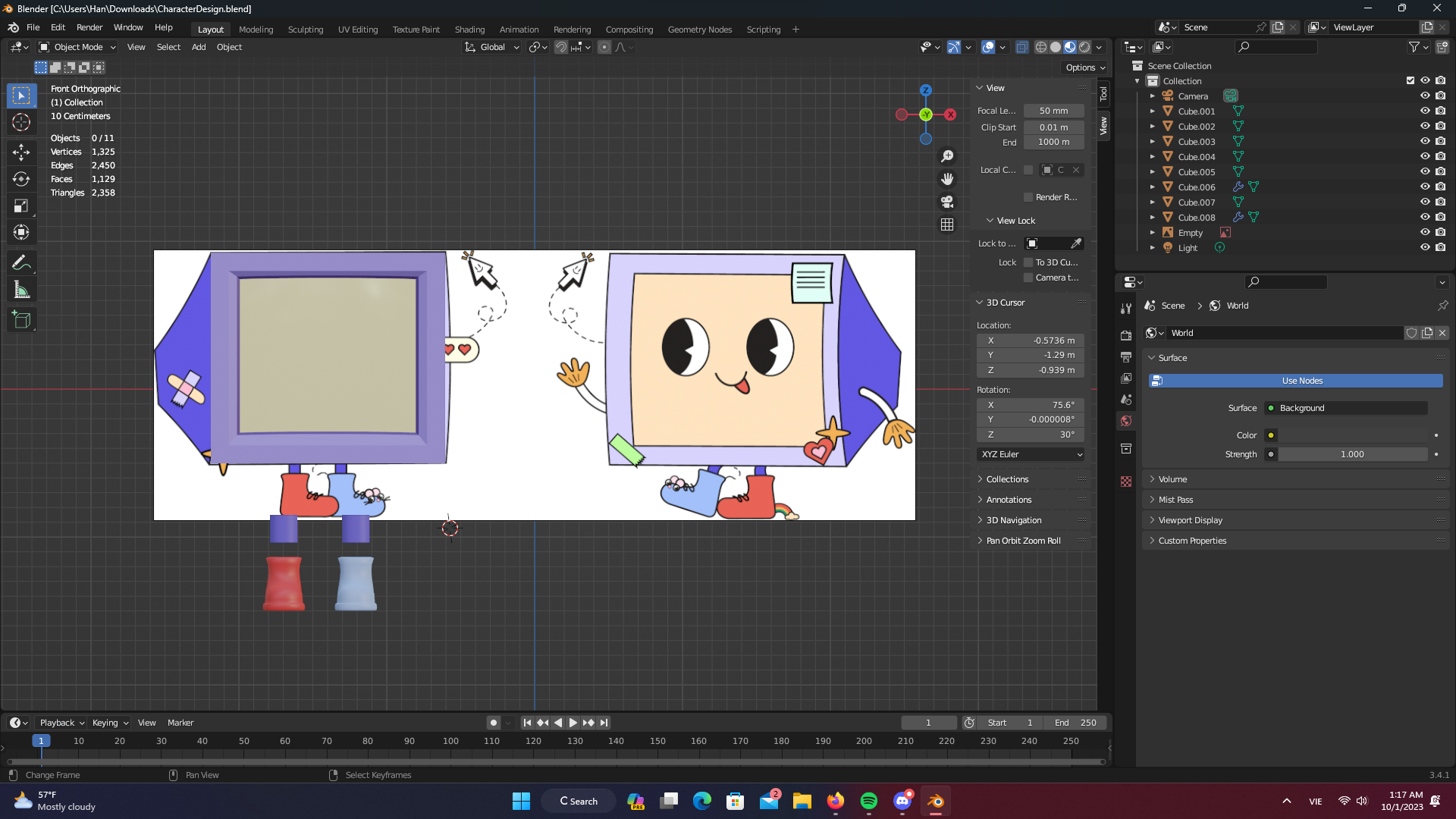Toggle camera view gizmo button
This screenshot has width=1456, height=819.
(947, 202)
